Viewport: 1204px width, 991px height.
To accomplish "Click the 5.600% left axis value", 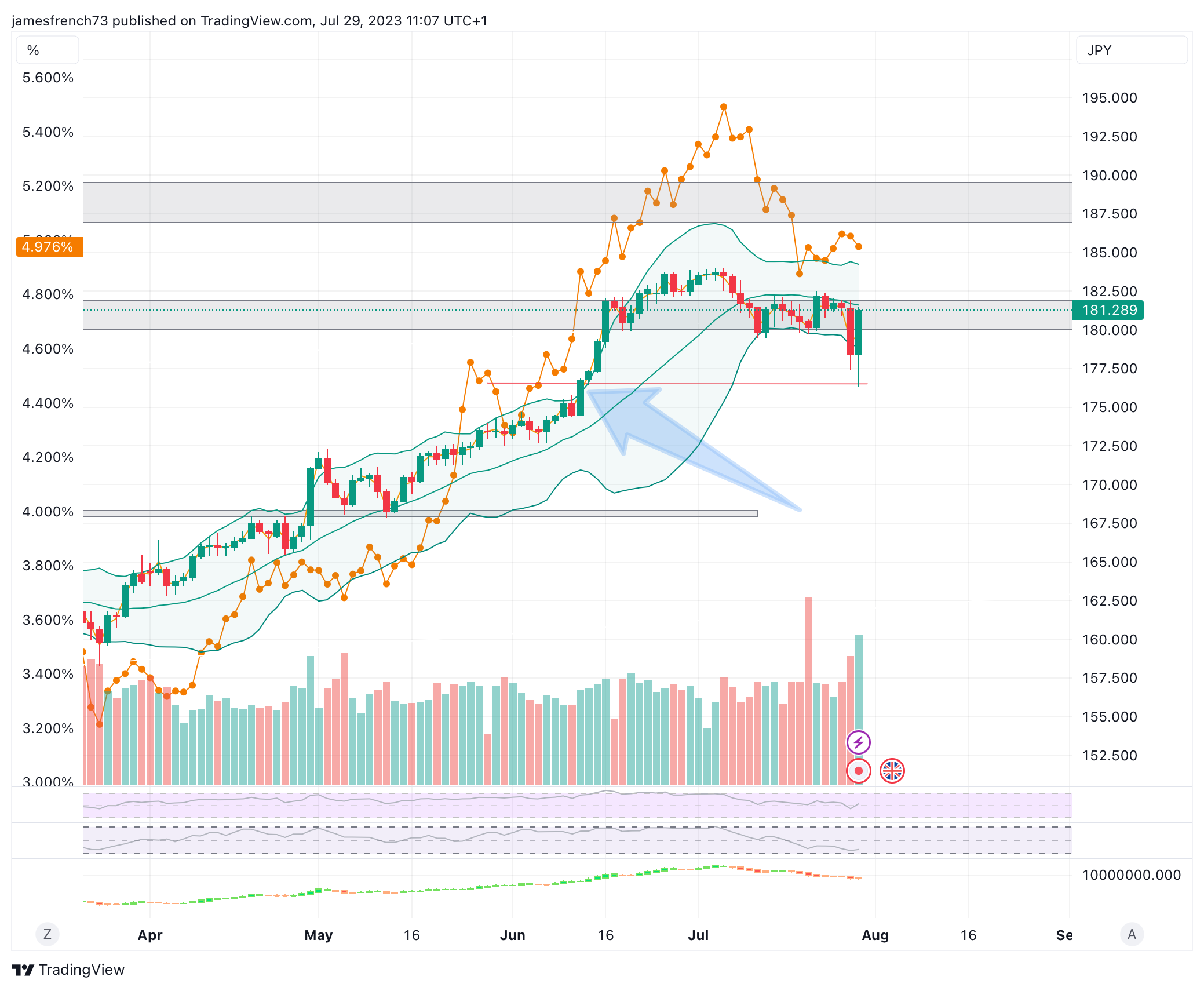I will coord(48,78).
